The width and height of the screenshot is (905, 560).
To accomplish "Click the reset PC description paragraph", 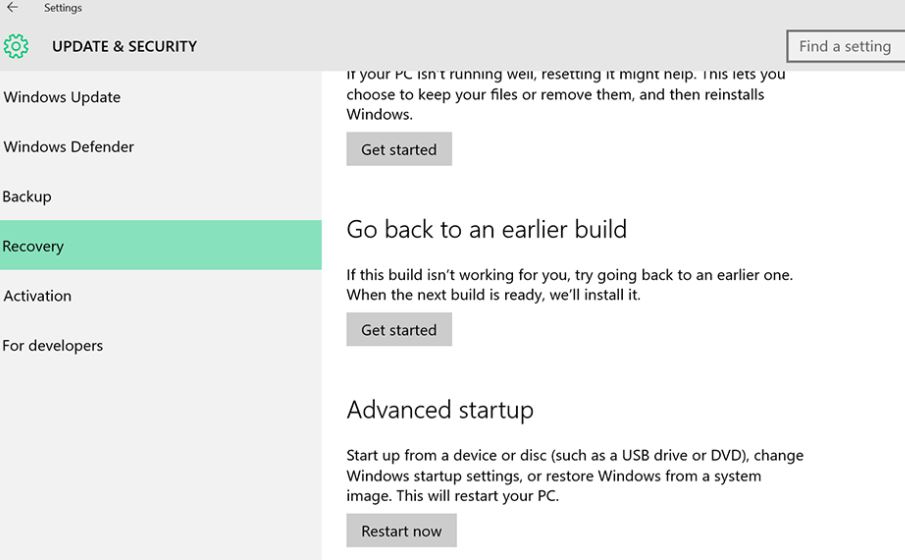I will (x=566, y=95).
